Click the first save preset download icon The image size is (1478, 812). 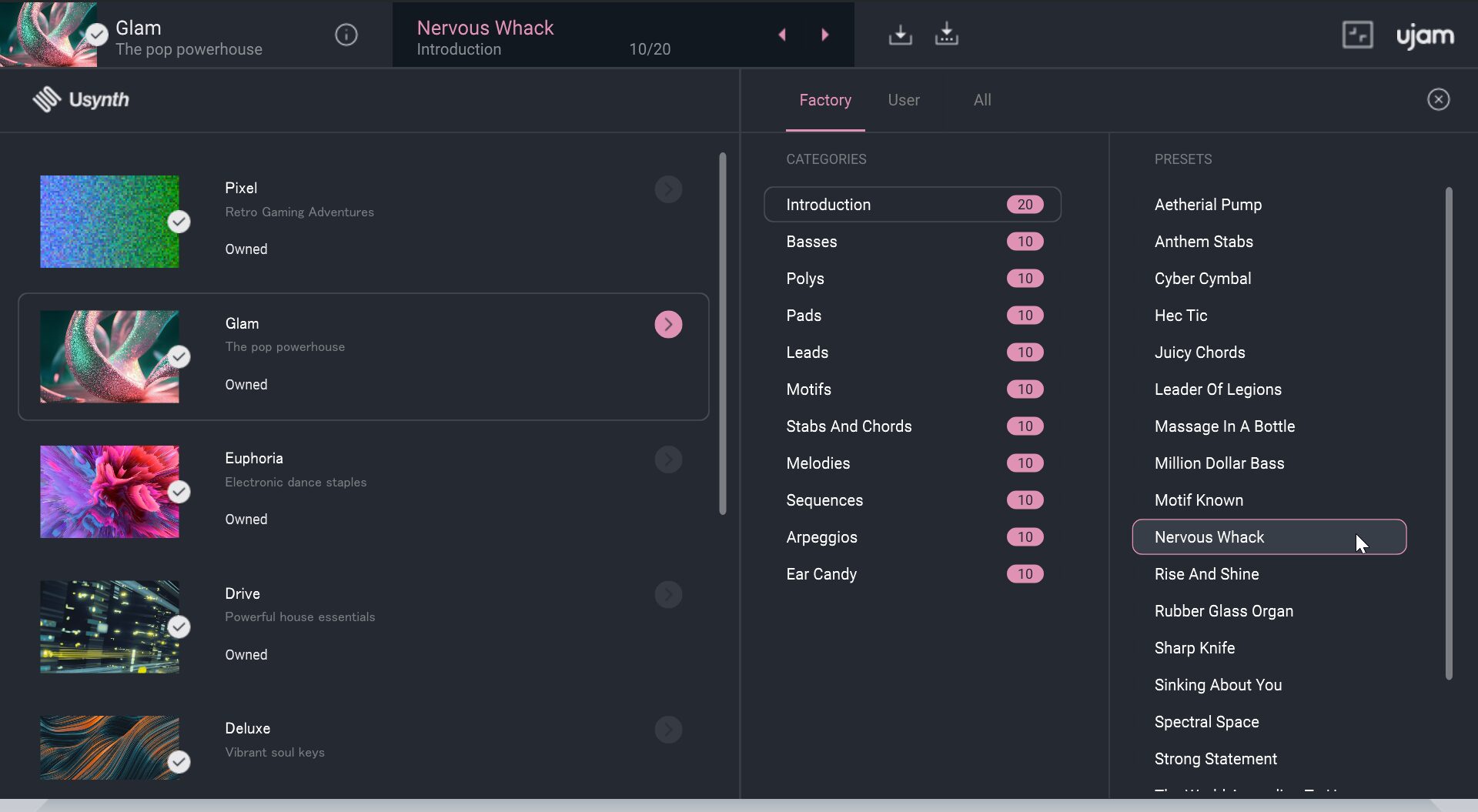pos(900,35)
